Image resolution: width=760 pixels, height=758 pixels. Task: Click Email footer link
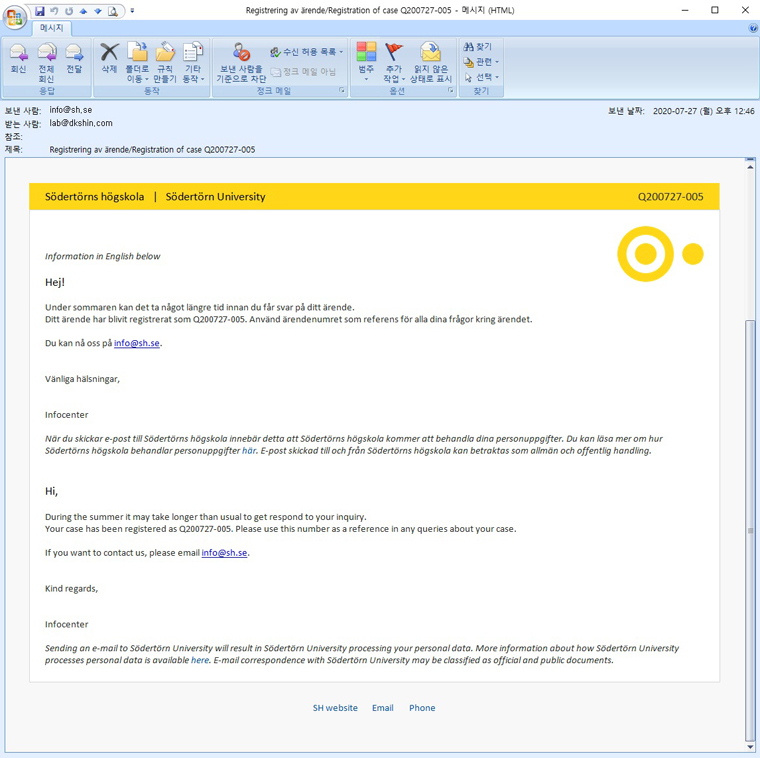(382, 708)
